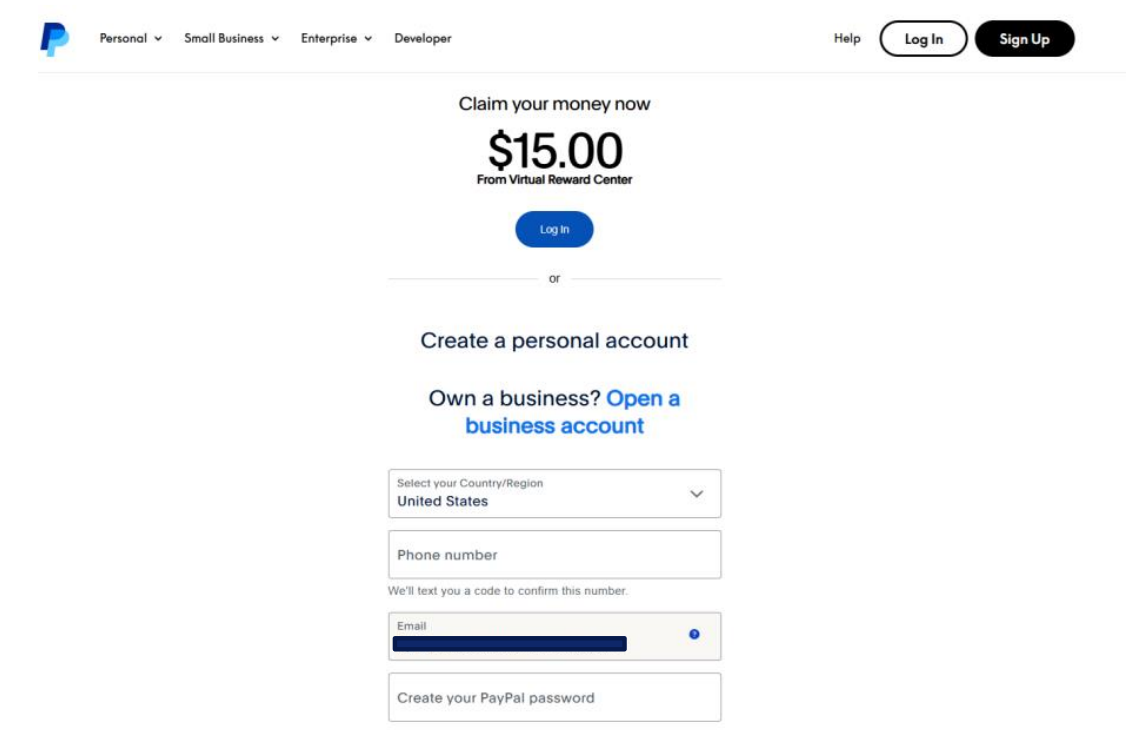Open the Developer menu item

(x=422, y=38)
